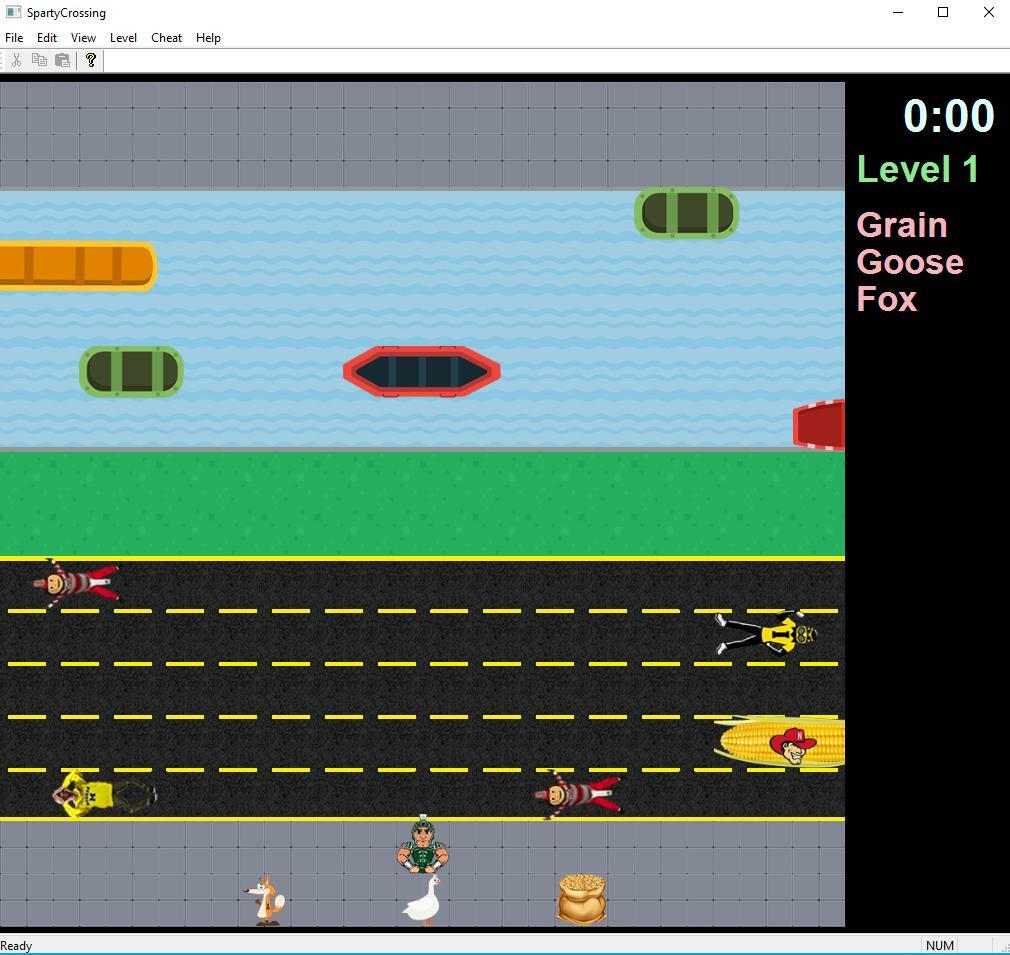Click the Goose label in the side panel
Viewport: 1010px width, 955px height.
(910, 262)
